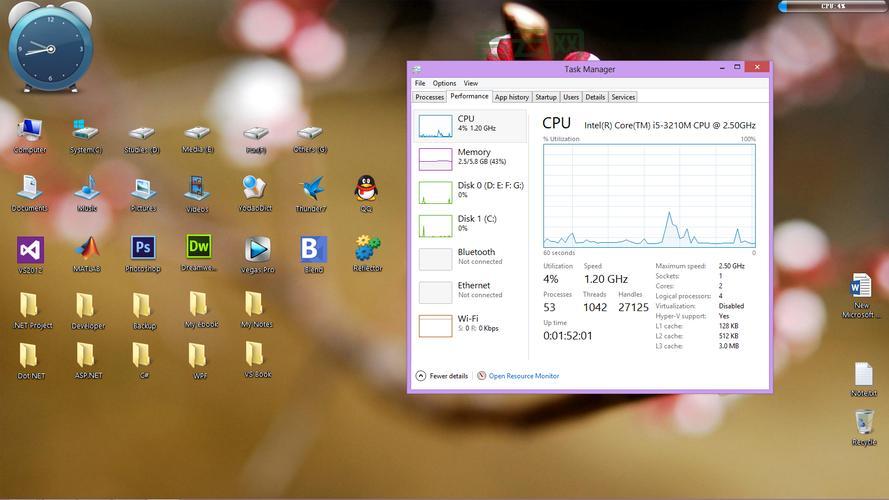The height and width of the screenshot is (500, 889).
Task: Open the Dot NET folder
Action: tap(31, 361)
